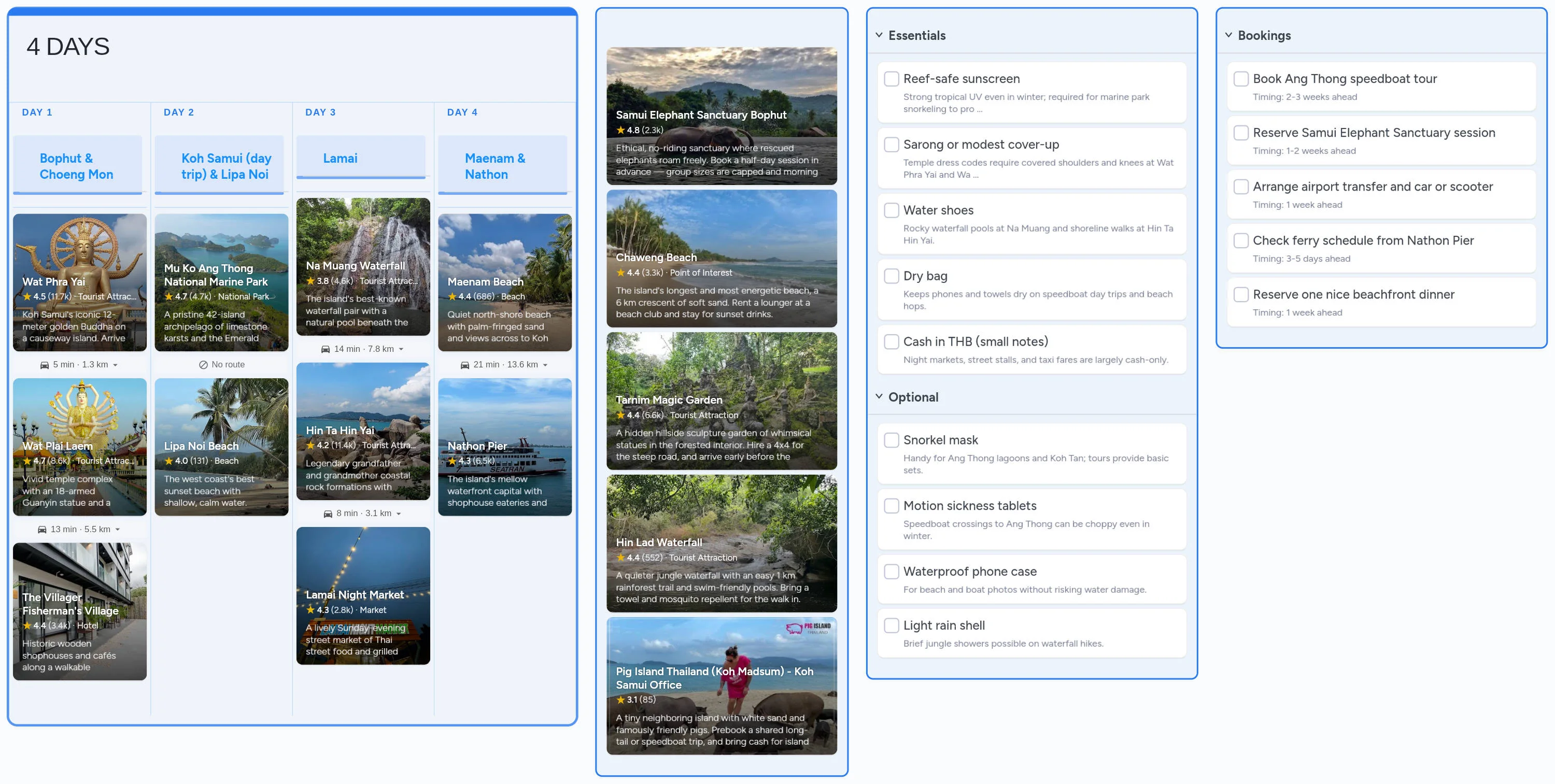The height and width of the screenshot is (784, 1555).
Task: Check Reserve one nice beachfront dinner
Action: pos(1241,294)
